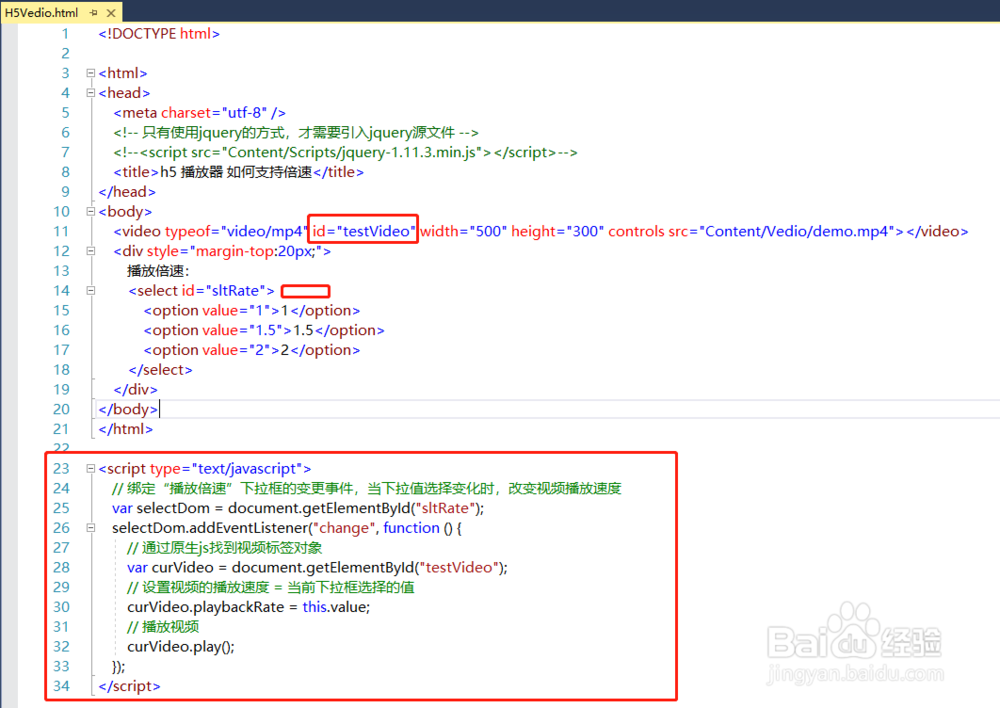Click line number 11 in the gutter
The image size is (1000, 708).
(61, 232)
